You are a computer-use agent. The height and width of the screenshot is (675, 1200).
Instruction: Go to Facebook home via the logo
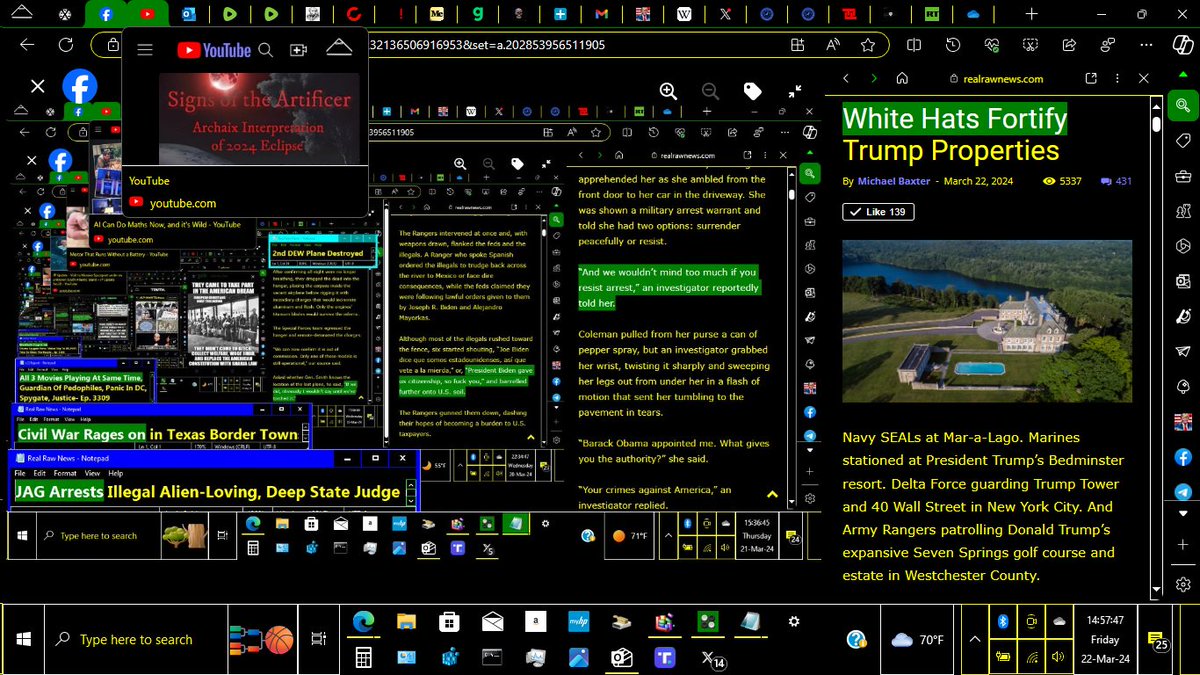tap(80, 87)
